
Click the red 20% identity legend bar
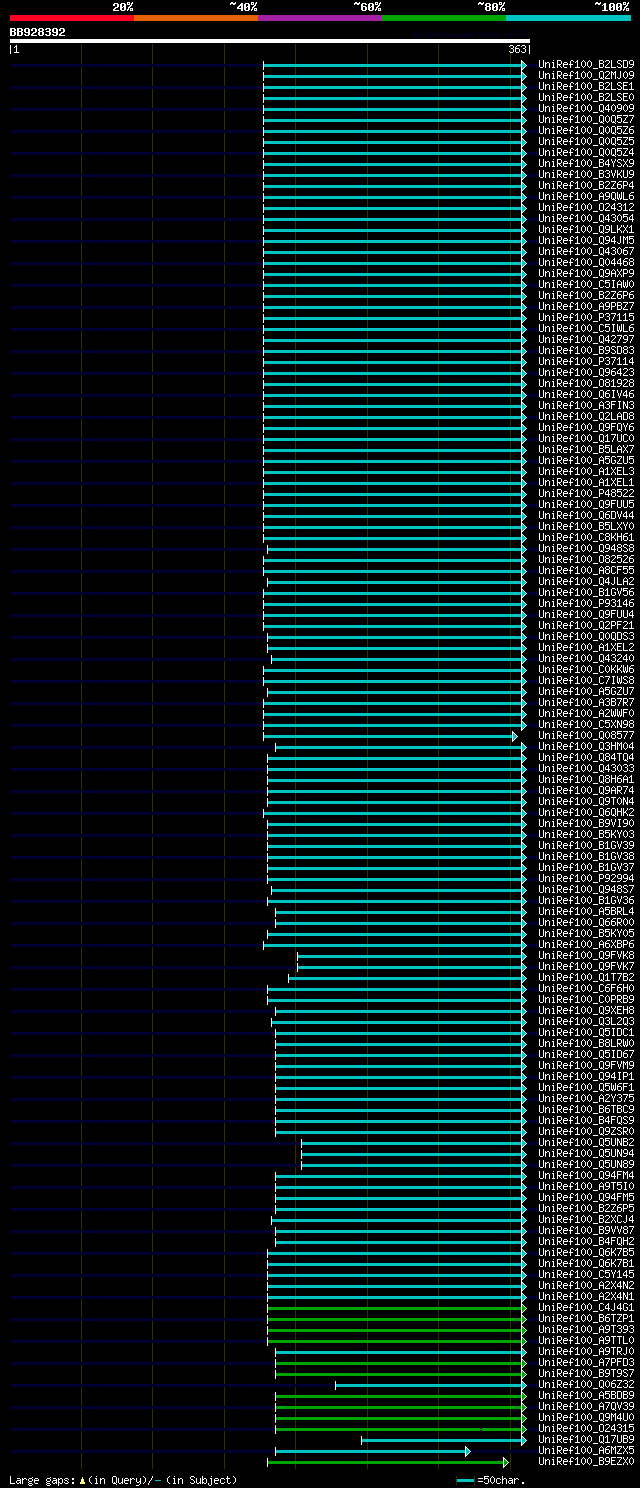[72, 18]
